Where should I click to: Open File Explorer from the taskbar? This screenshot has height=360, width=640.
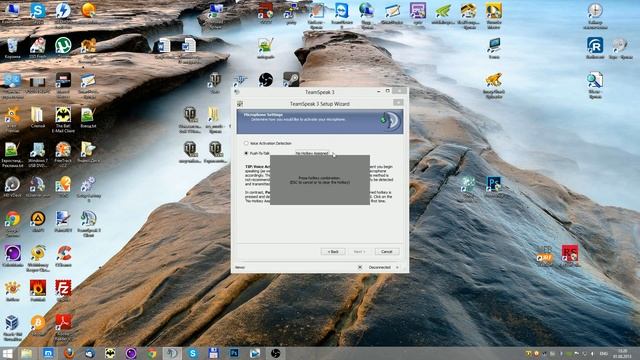27,353
